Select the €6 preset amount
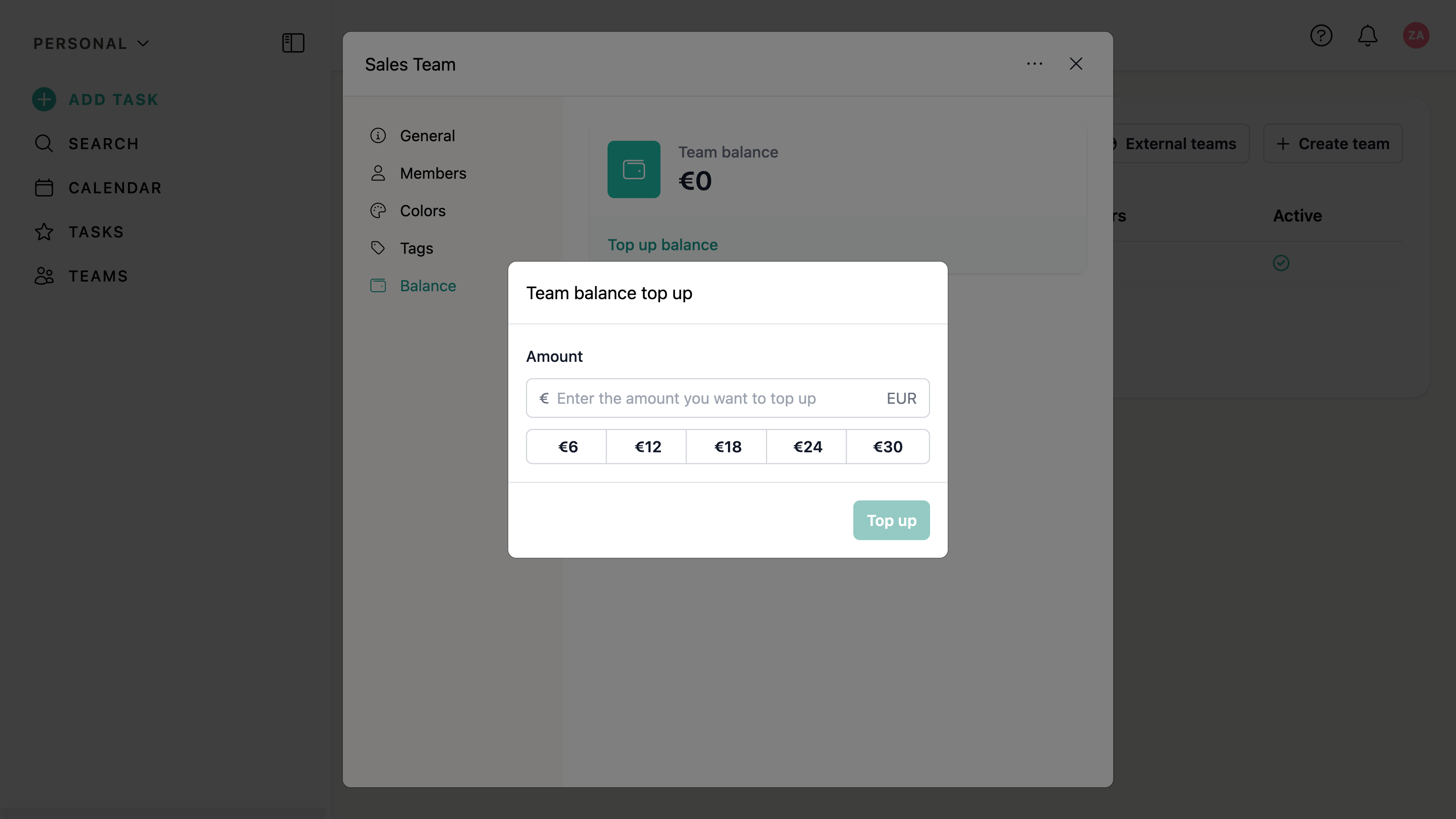1456x819 pixels. pyautogui.click(x=567, y=447)
